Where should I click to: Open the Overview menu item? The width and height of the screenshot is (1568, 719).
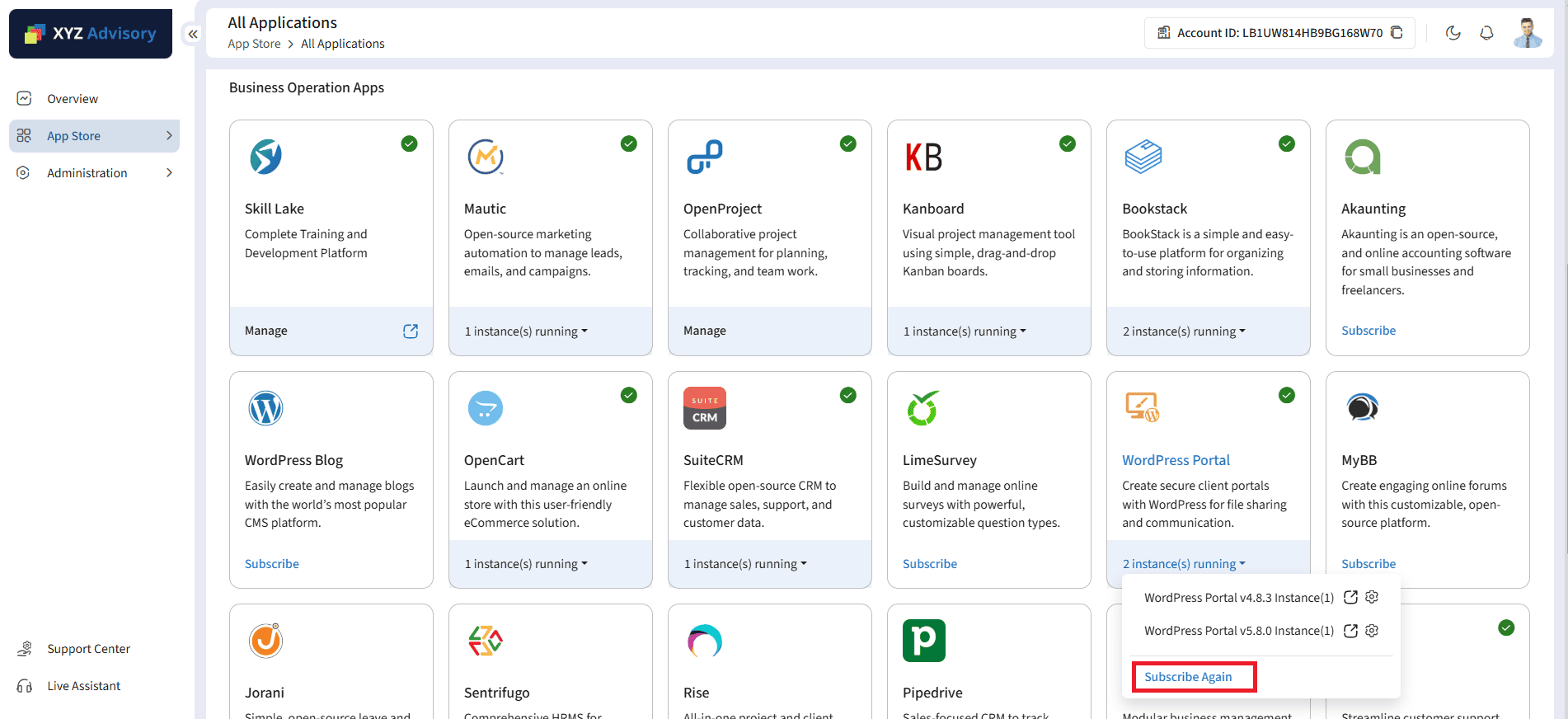click(73, 99)
